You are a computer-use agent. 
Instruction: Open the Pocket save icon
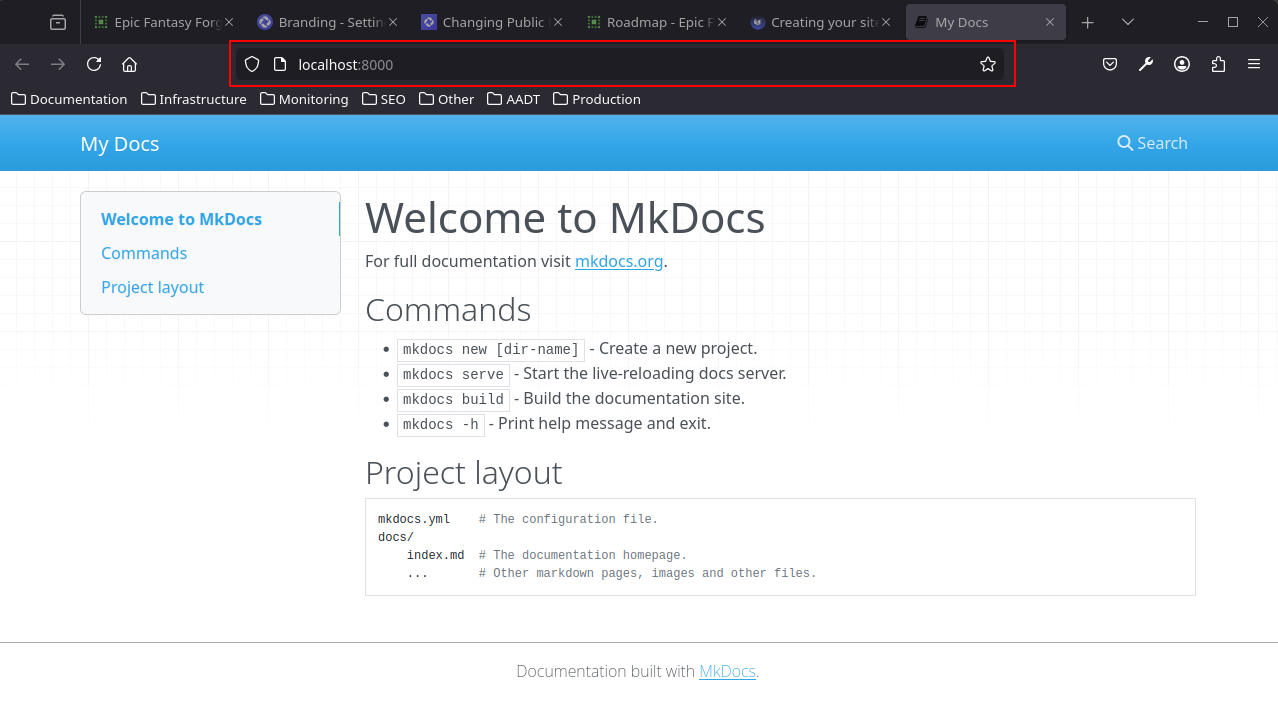[1110, 64]
